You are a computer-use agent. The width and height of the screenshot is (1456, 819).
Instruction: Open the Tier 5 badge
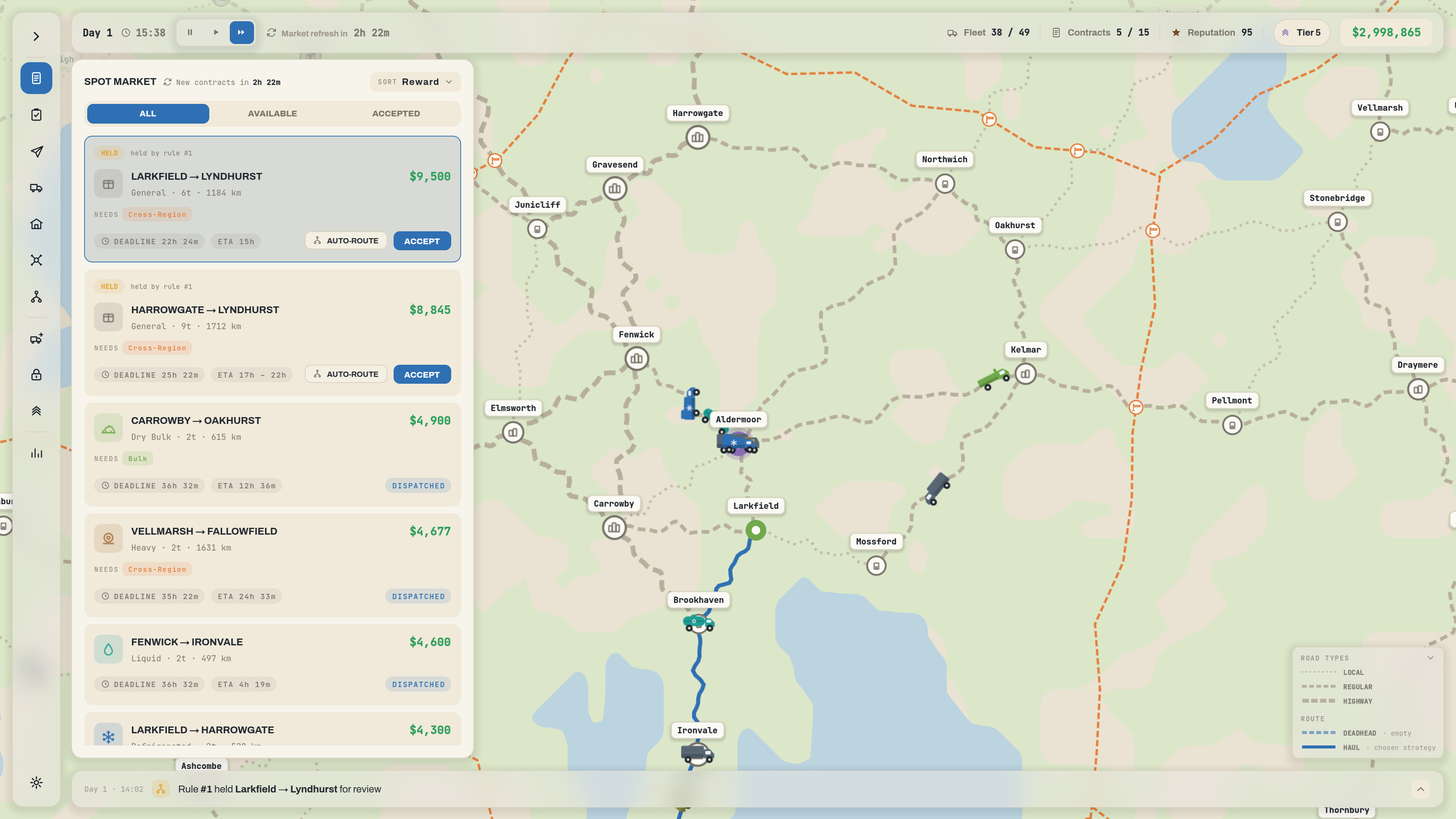click(1301, 33)
